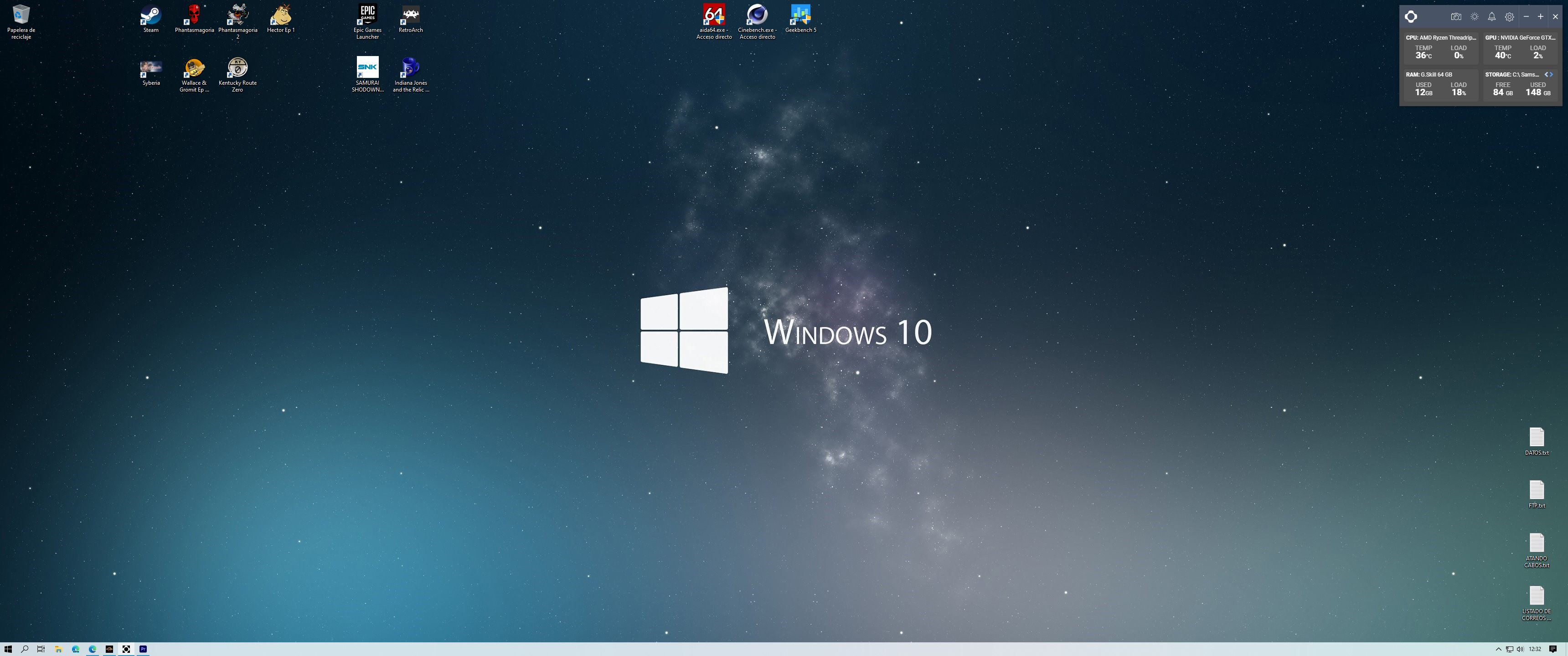Select the RetroArch desktop shortcut
This screenshot has height=656, width=1568.
point(411,19)
